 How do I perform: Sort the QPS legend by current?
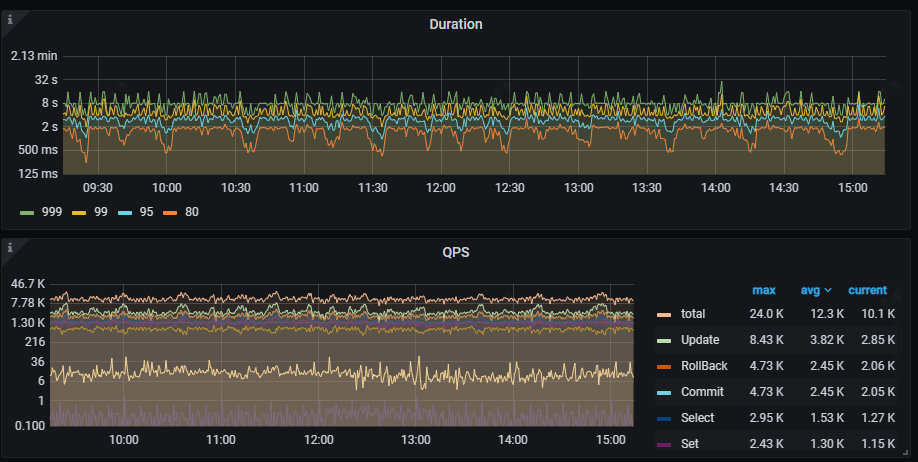pos(867,290)
